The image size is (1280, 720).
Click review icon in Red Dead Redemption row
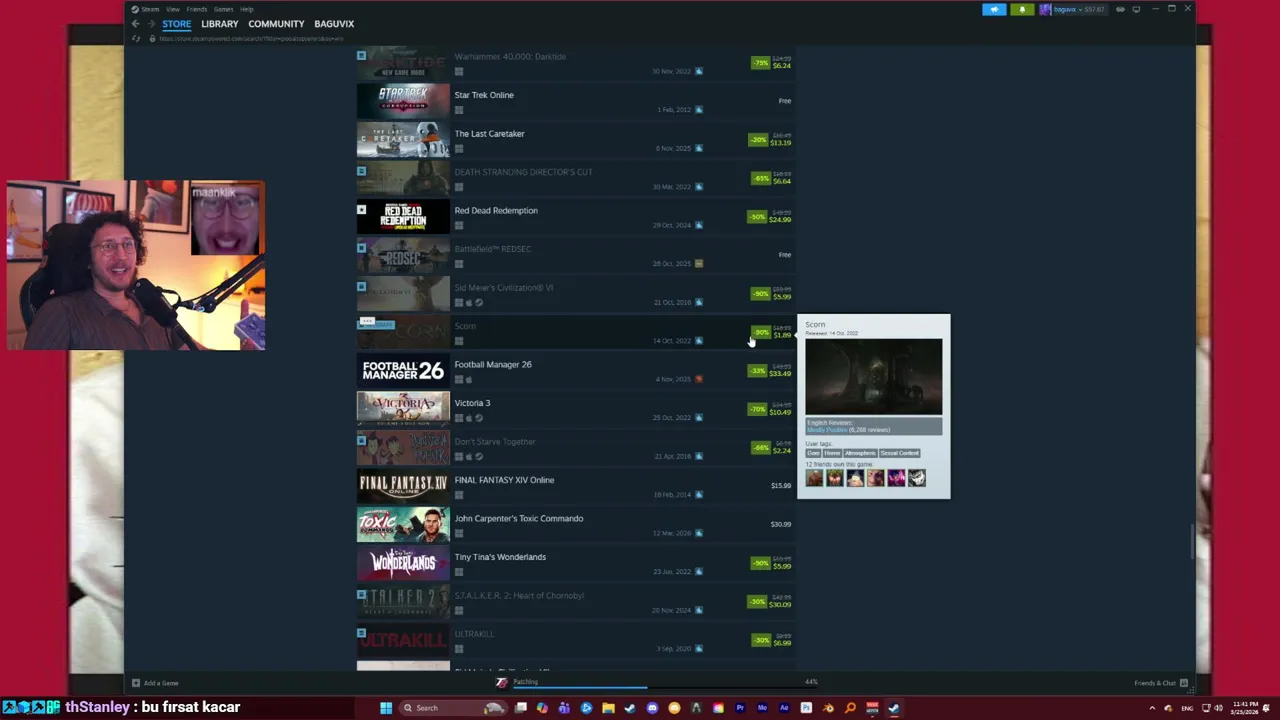[698, 225]
